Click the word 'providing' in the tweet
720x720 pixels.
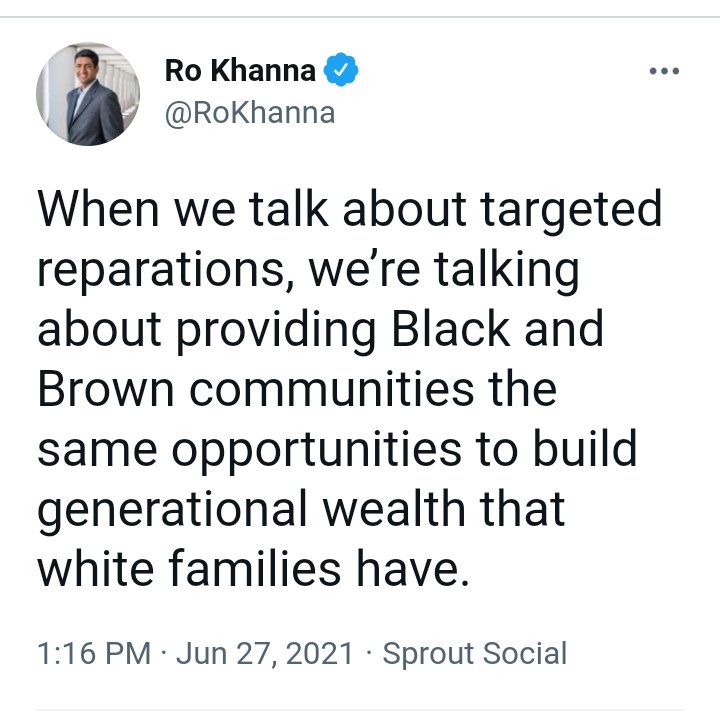276,331
